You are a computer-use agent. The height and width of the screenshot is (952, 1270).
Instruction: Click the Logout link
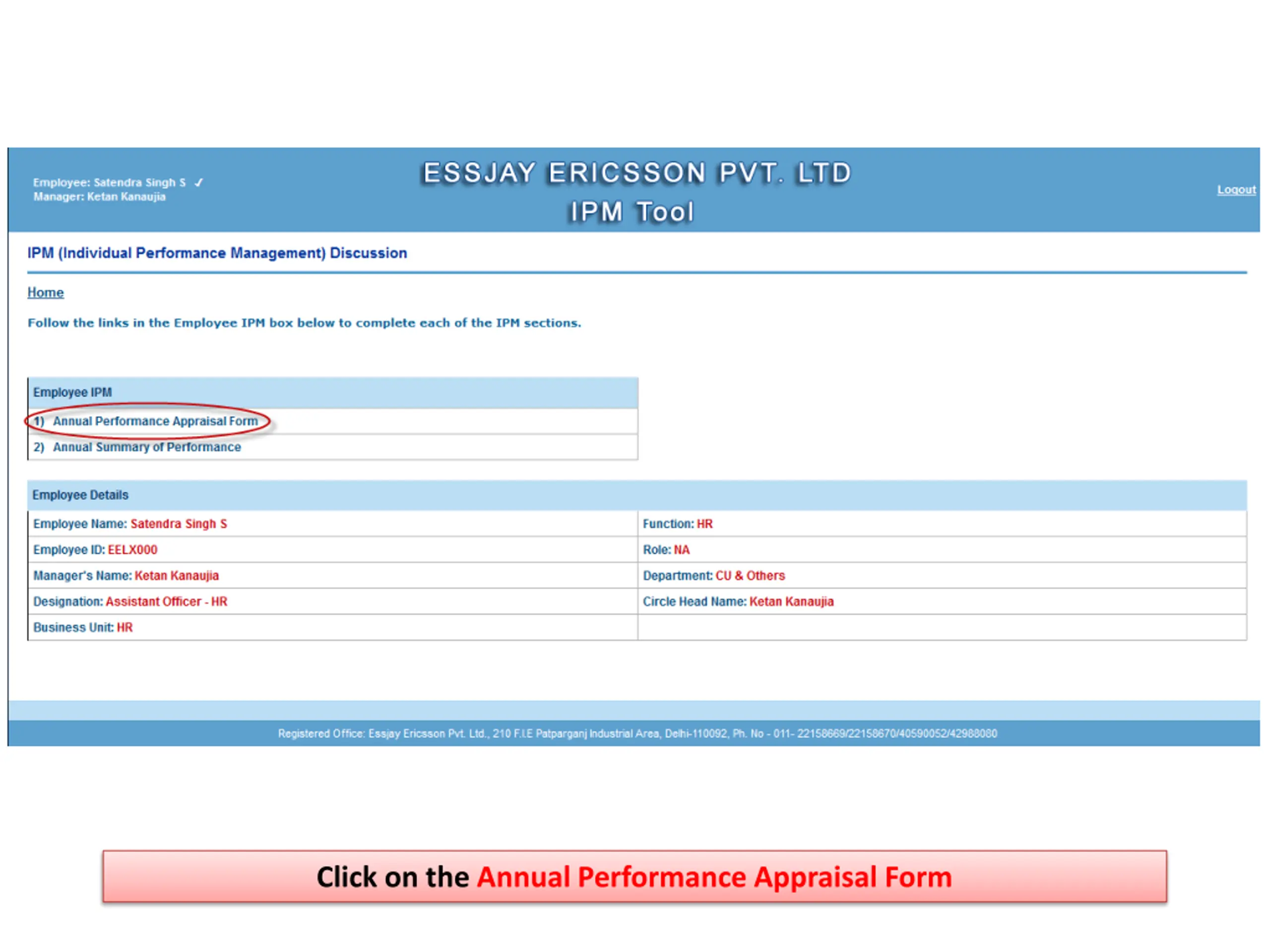click(x=1236, y=189)
